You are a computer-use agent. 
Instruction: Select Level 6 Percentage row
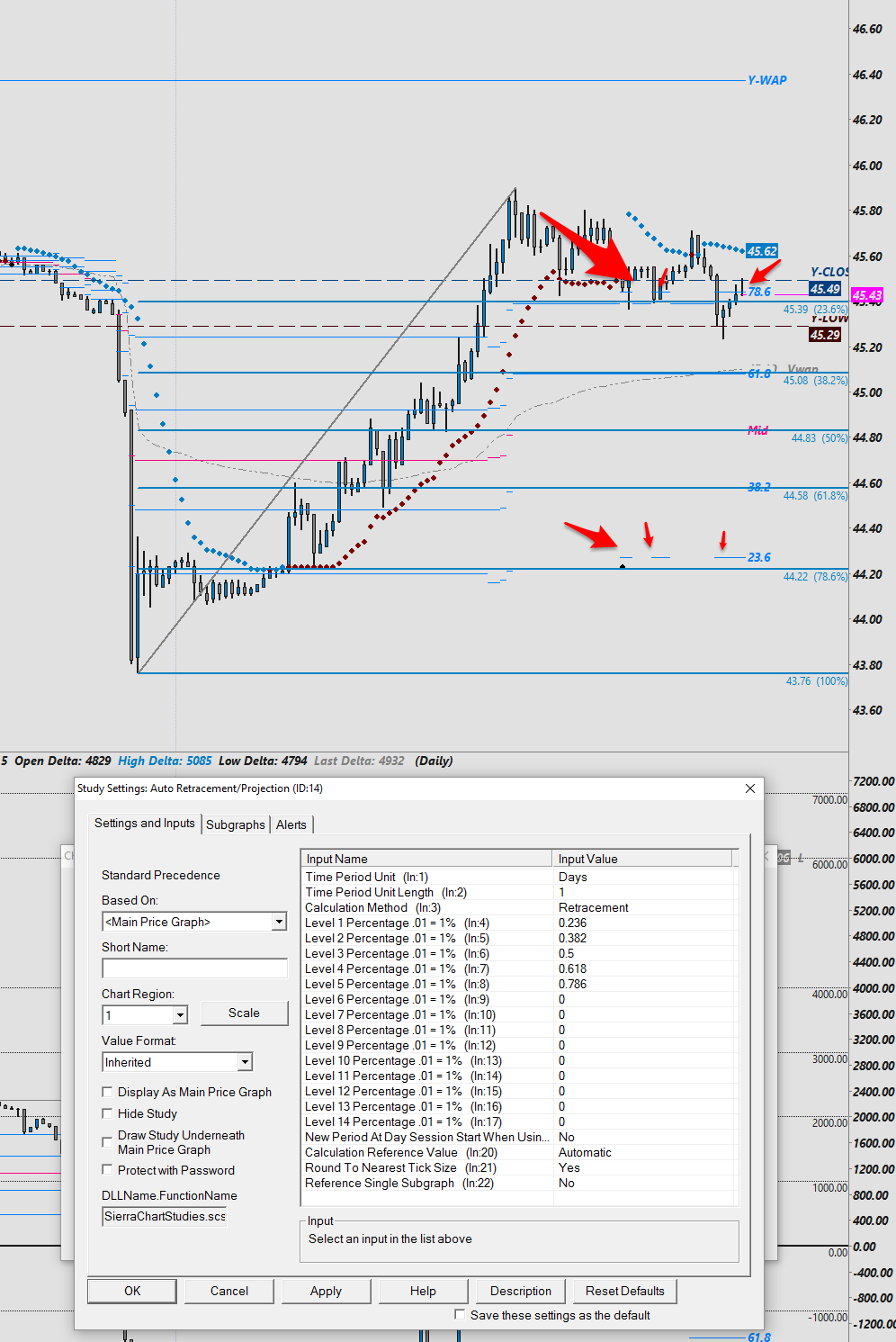(519, 999)
